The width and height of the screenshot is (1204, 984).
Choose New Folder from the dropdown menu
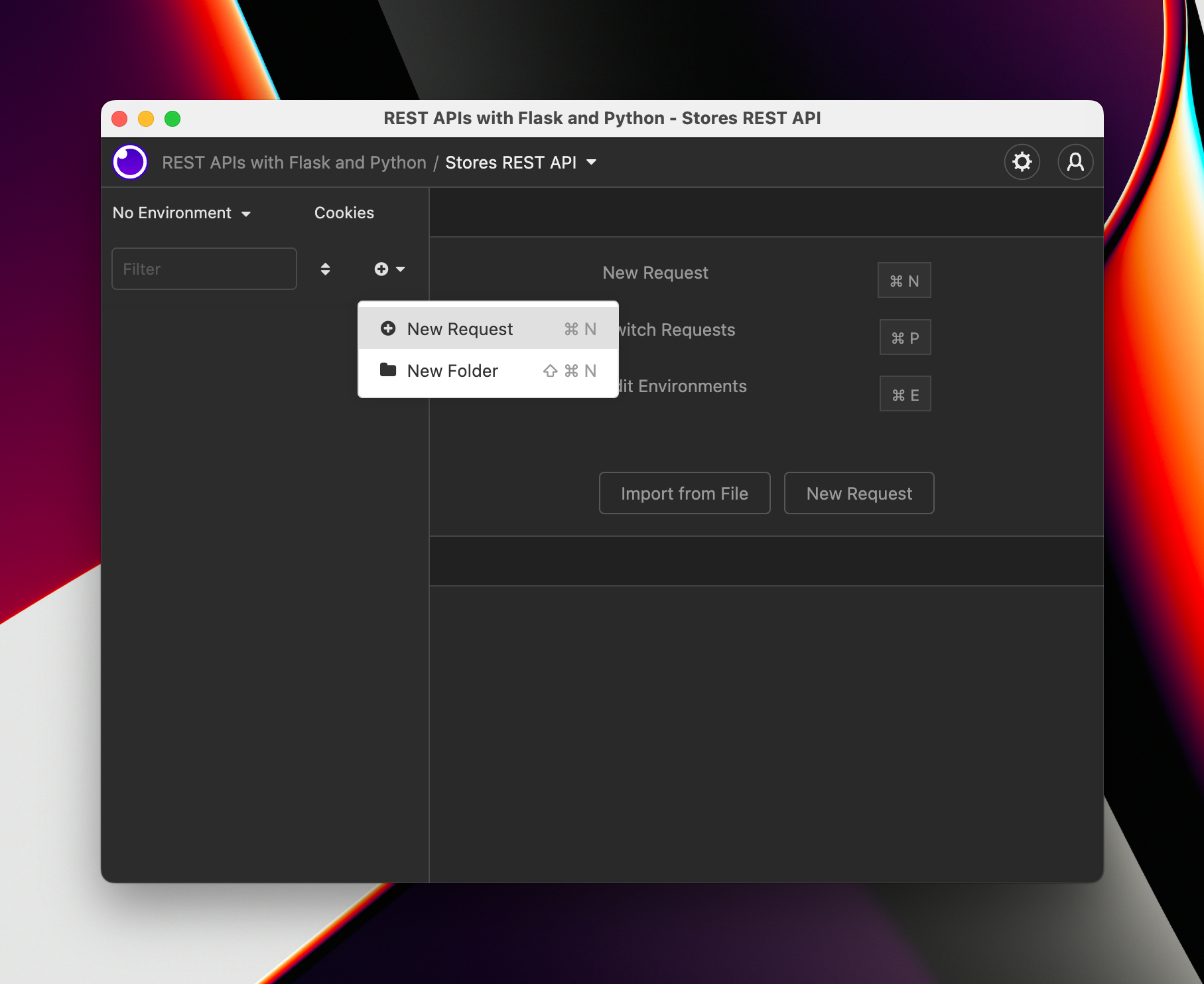tap(488, 370)
